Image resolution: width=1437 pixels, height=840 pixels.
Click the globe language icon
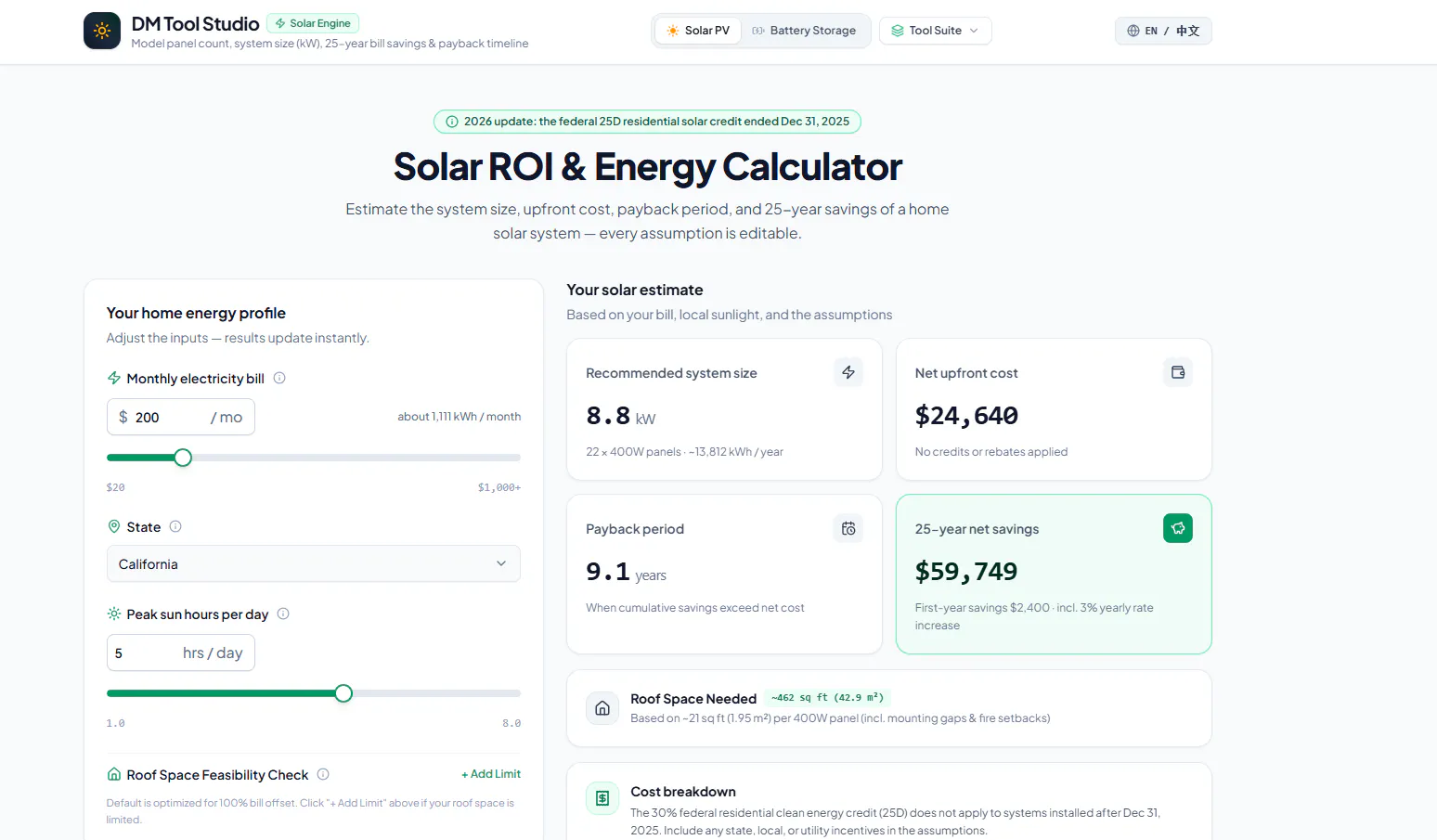pos(1133,31)
